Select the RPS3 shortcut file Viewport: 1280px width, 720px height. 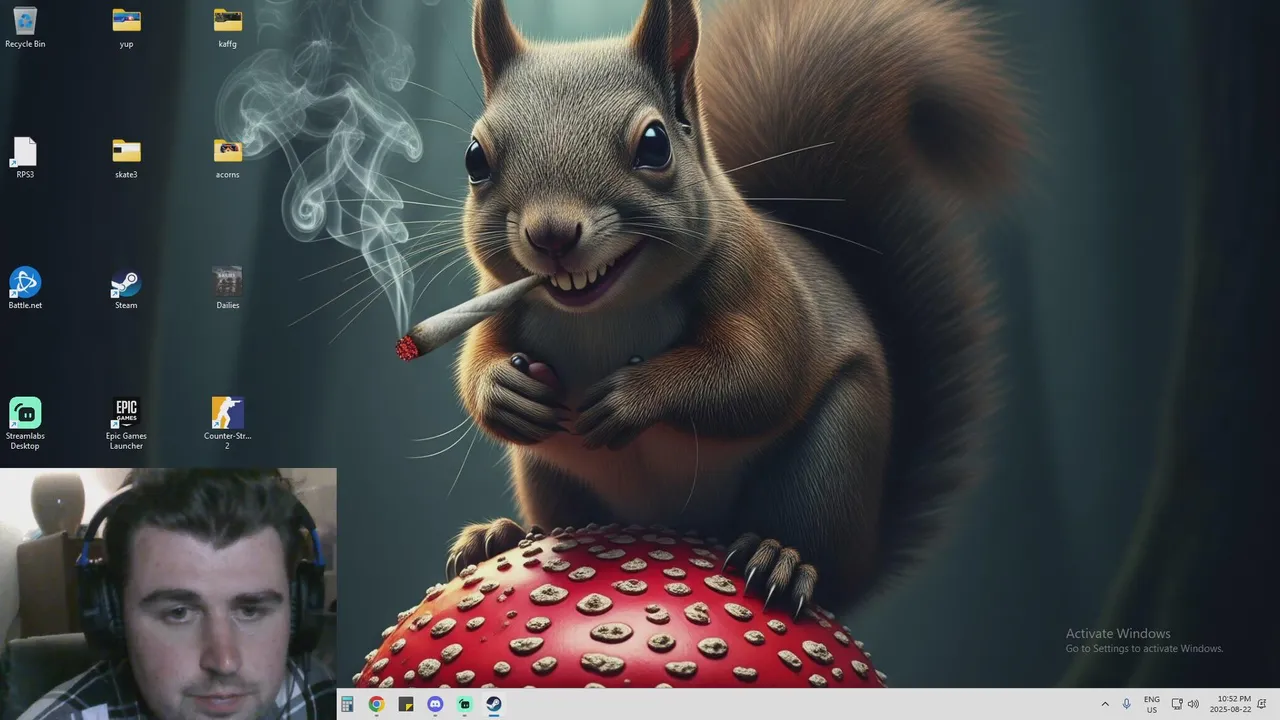(25, 158)
